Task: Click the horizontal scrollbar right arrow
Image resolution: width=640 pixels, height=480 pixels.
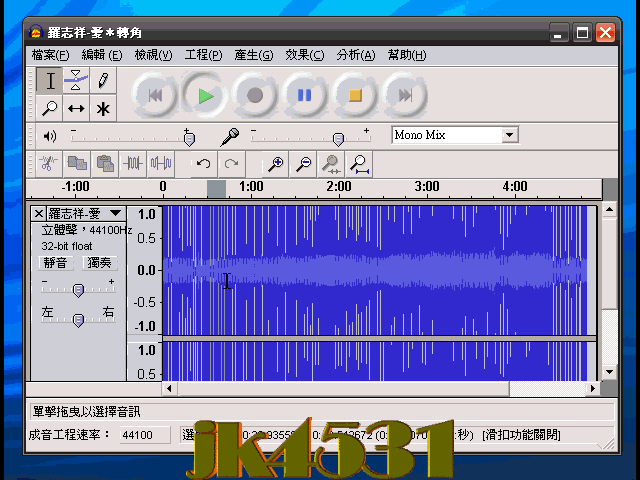Action: (593, 389)
